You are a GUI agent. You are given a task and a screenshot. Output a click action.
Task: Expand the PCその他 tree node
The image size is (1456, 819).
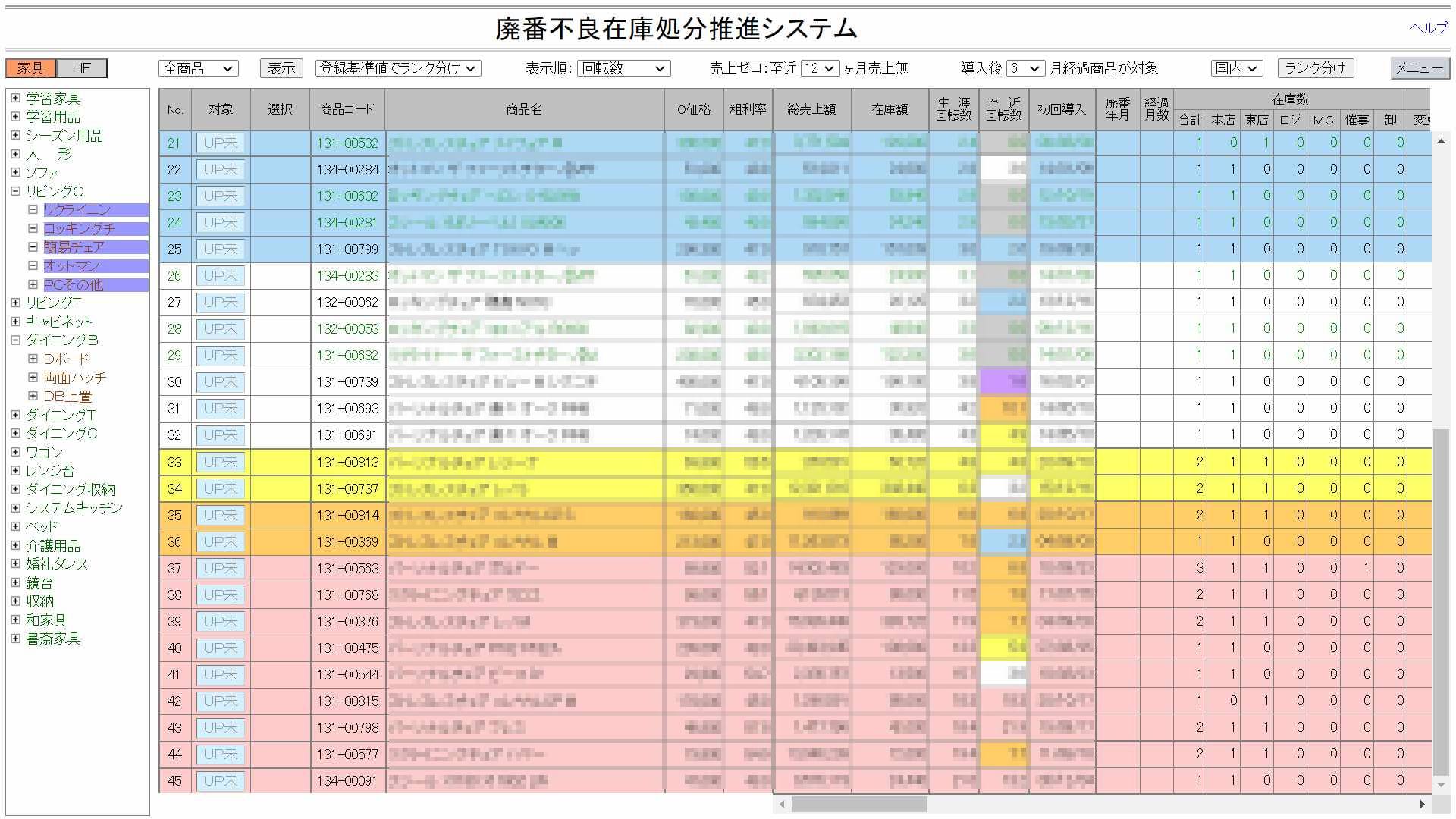[33, 284]
